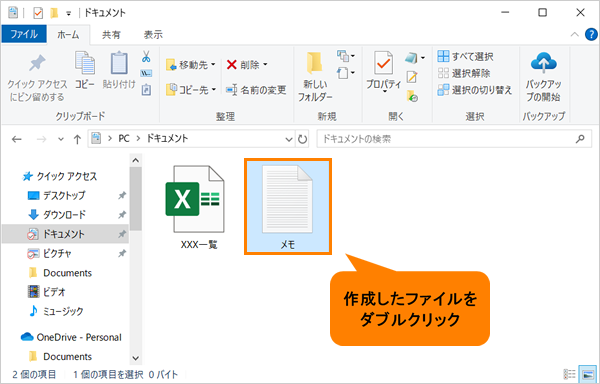This screenshot has width=600, height=384.
Task: Switch to details view icon in status bar
Action: click(569, 374)
